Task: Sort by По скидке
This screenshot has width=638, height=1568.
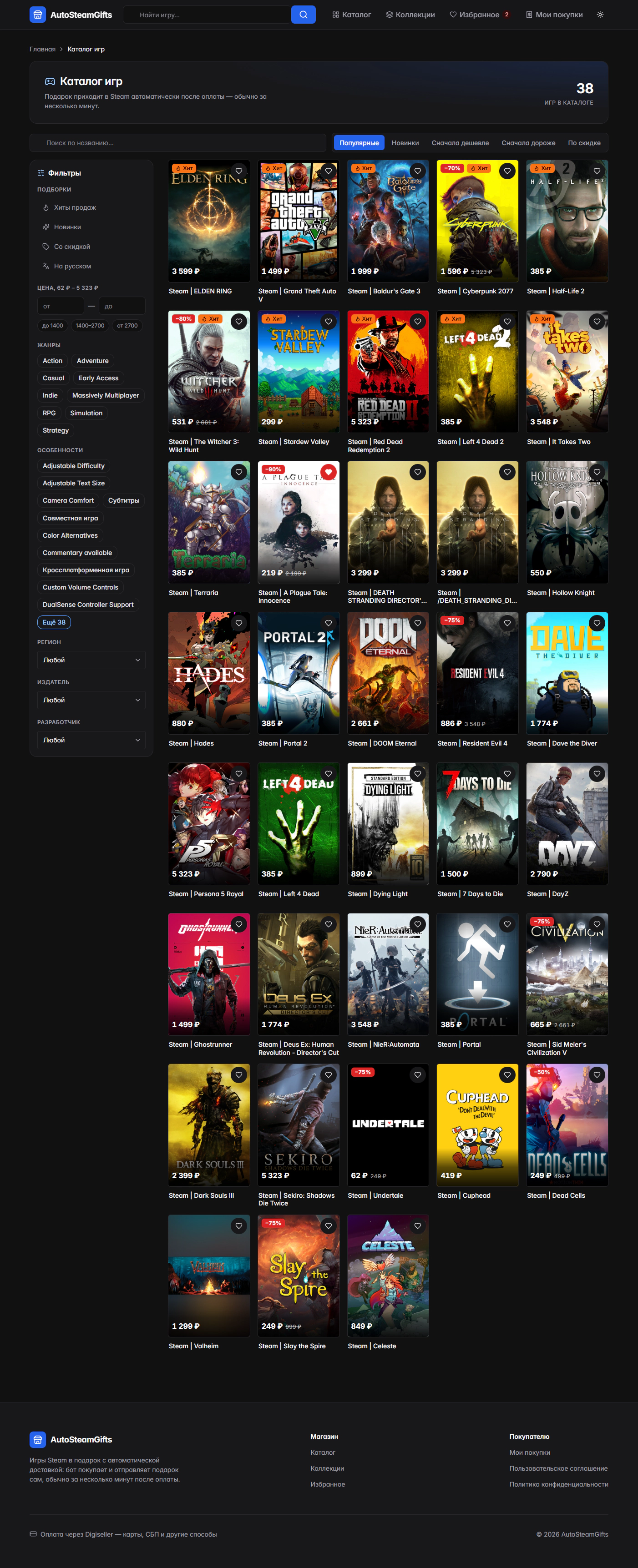Action: 584,143
